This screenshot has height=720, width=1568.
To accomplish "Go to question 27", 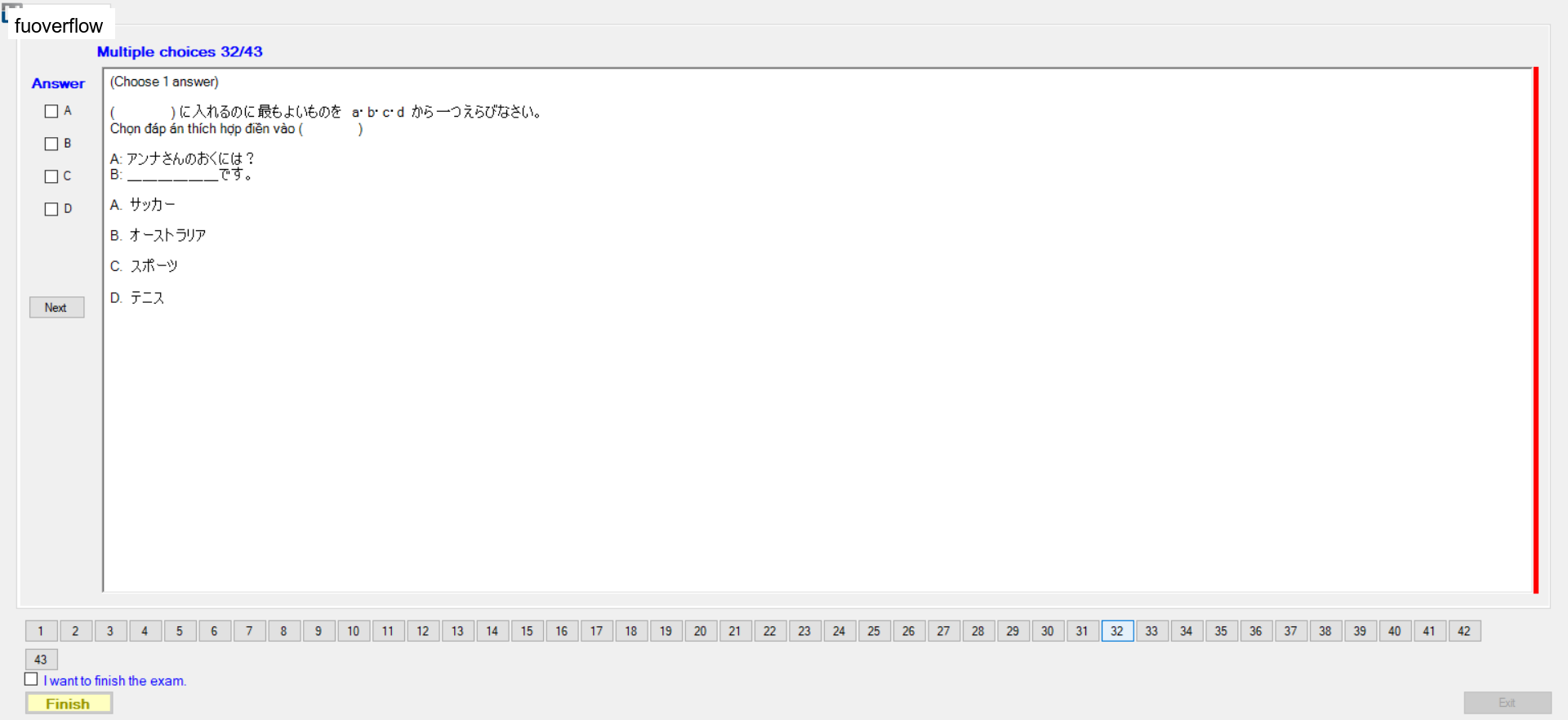I will 943,631.
